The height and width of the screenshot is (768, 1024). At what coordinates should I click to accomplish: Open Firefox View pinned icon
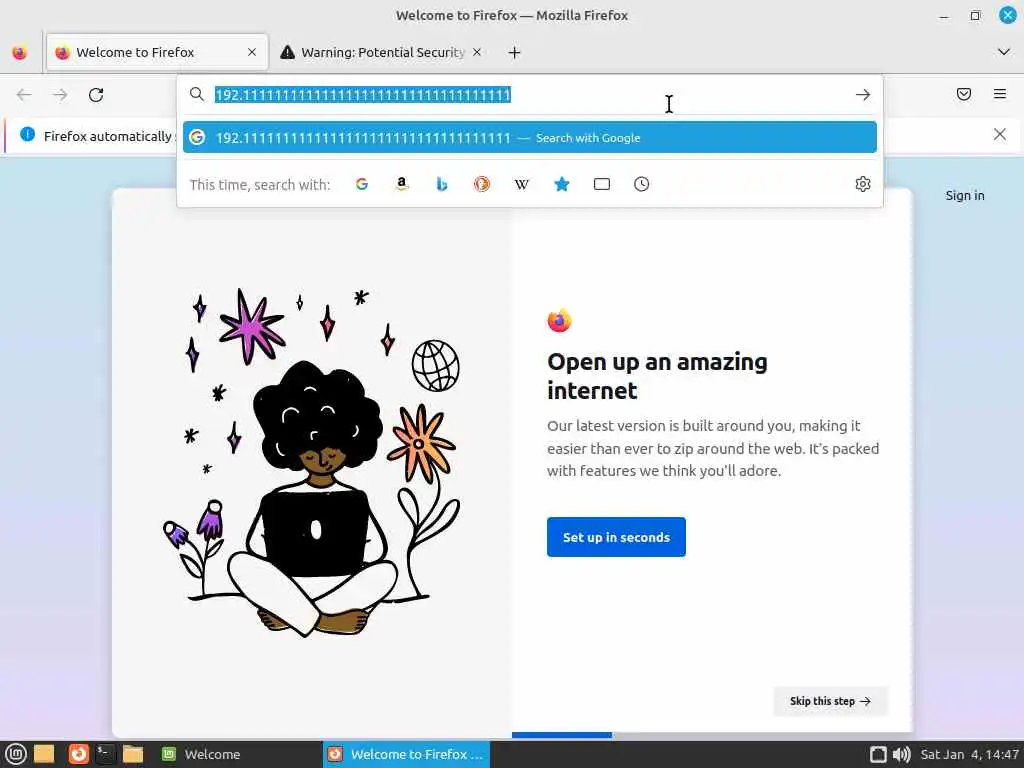[x=20, y=52]
